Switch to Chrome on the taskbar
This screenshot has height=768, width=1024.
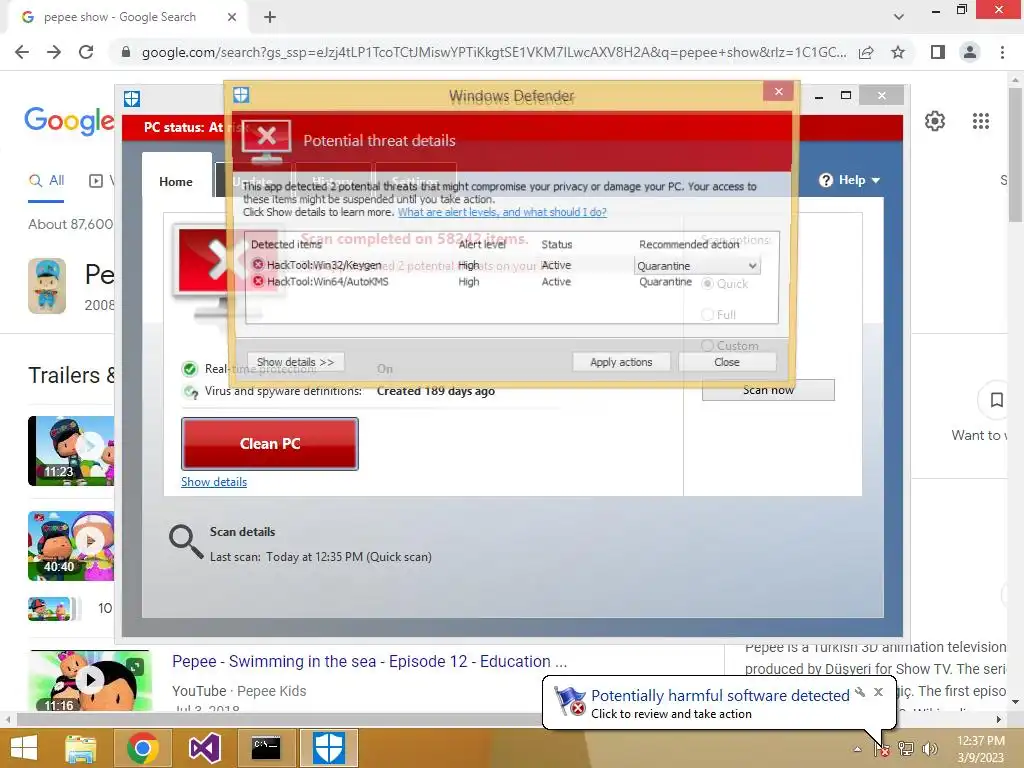click(x=142, y=748)
